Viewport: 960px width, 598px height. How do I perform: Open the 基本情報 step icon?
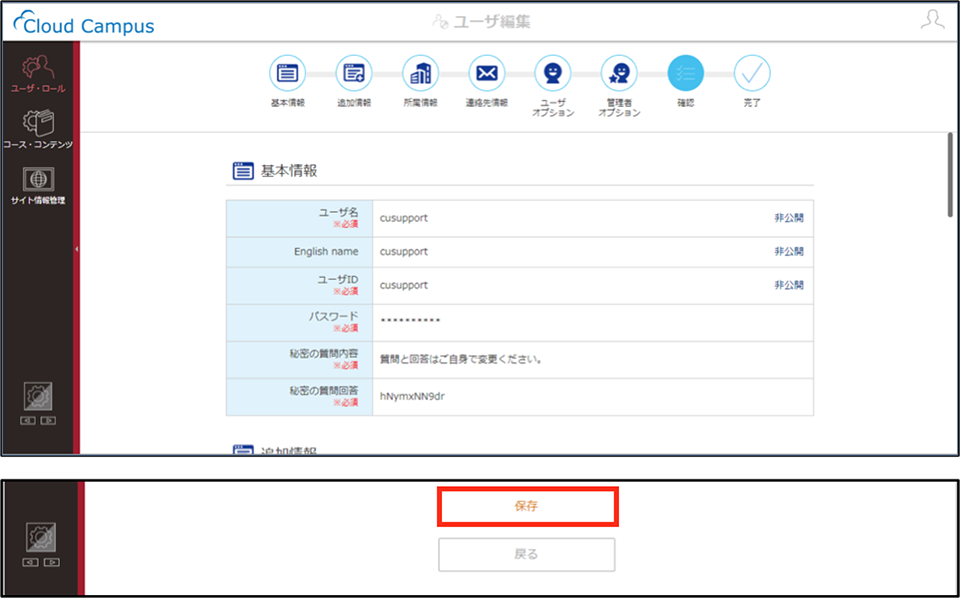[288, 73]
